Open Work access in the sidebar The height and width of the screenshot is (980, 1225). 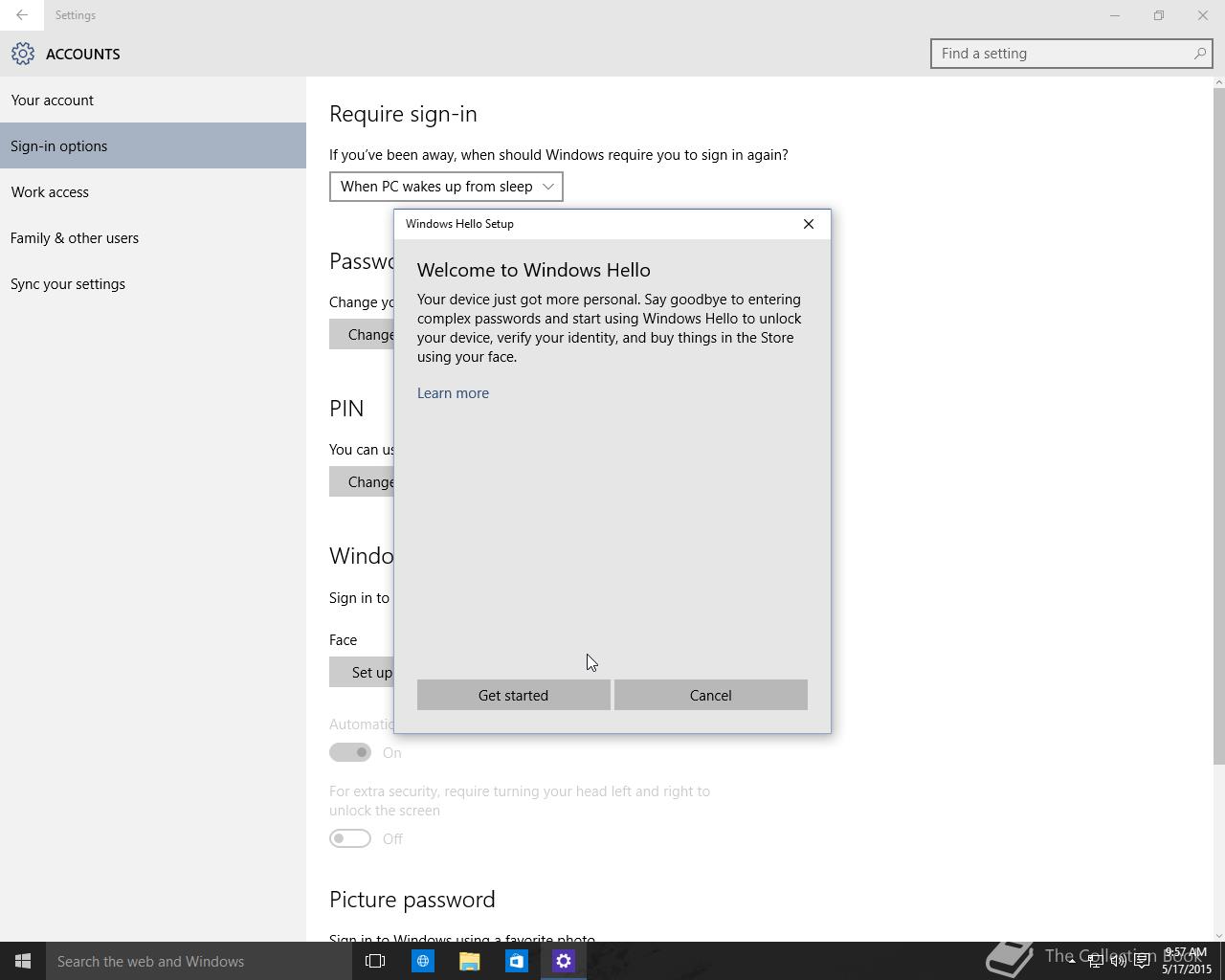[x=153, y=191]
